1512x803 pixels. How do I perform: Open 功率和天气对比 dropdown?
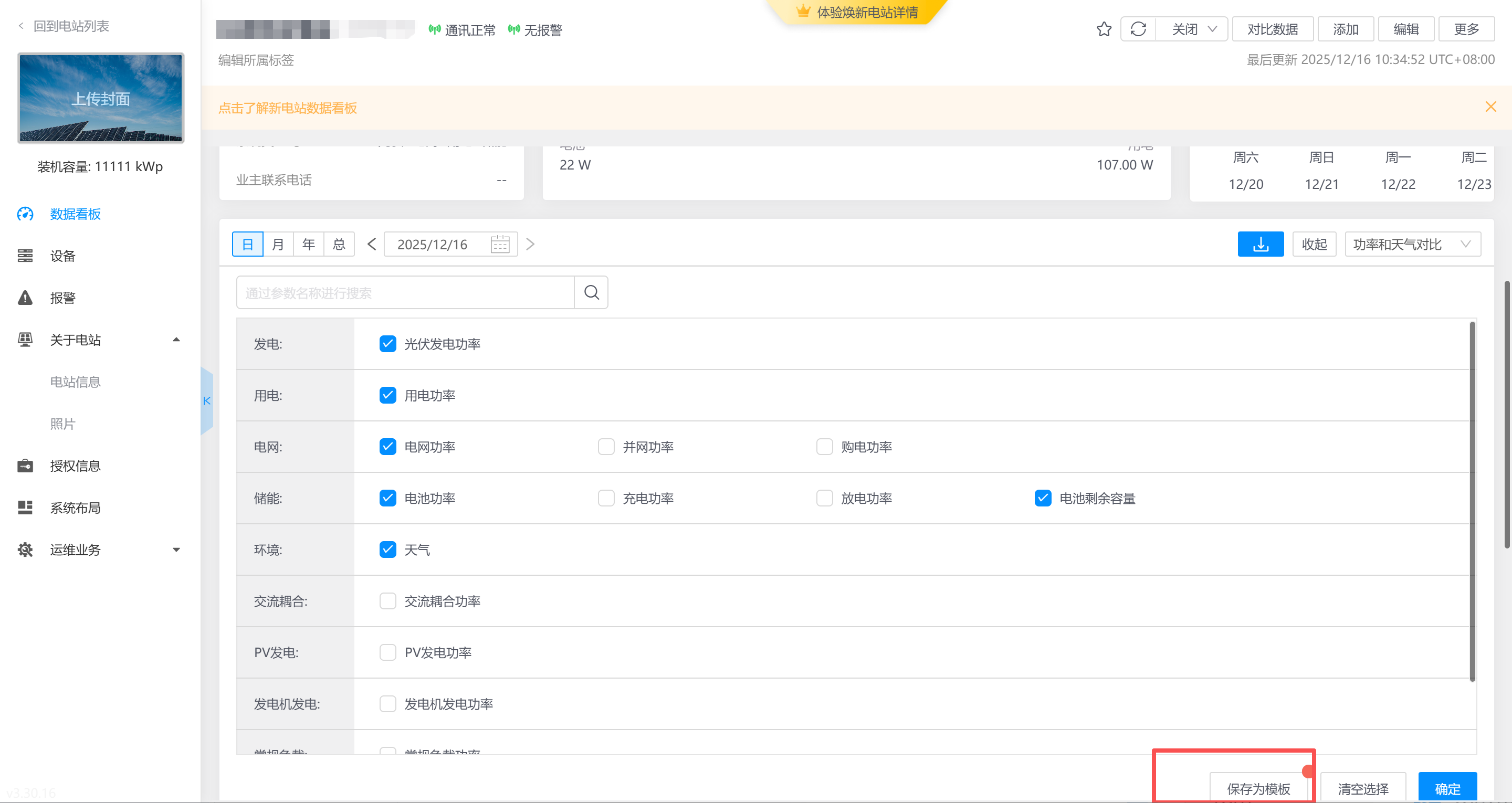pos(1412,244)
